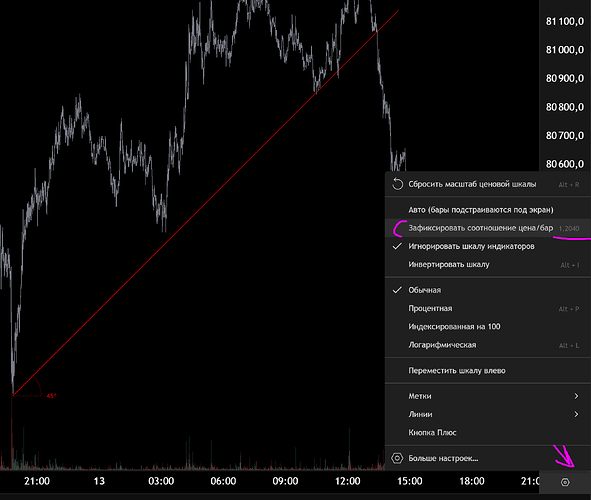Toggle the Кнопка Плюс option
The image size is (591, 500).
[488, 433]
